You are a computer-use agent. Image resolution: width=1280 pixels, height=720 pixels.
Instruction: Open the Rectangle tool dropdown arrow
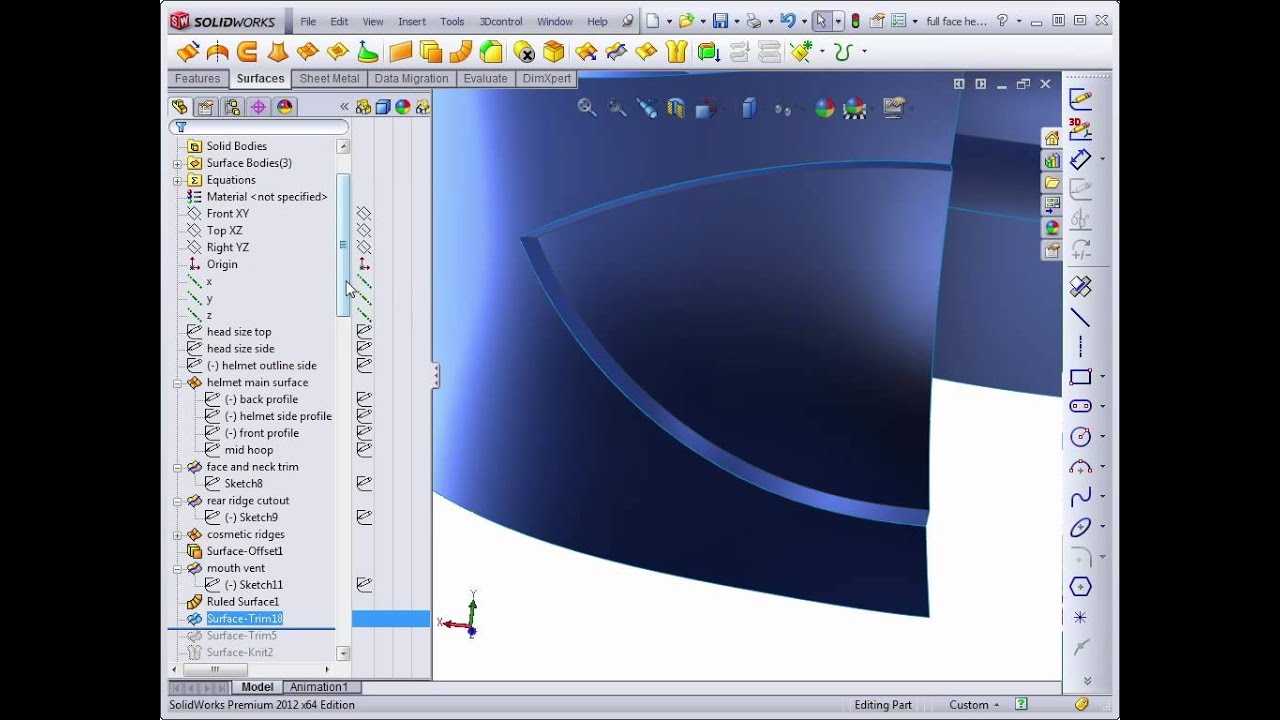1102,377
